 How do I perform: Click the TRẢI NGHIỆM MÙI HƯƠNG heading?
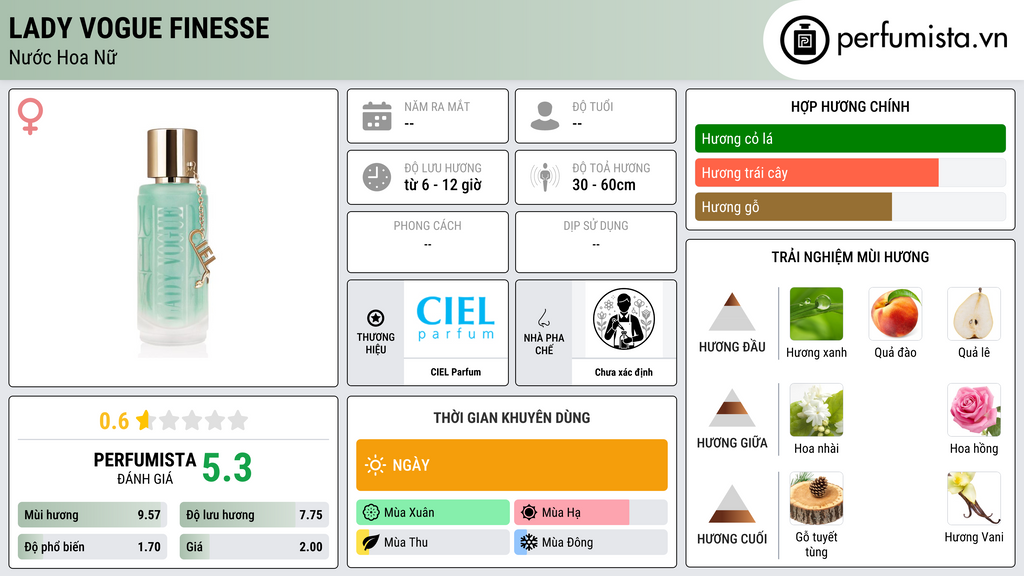pyautogui.click(x=850, y=257)
